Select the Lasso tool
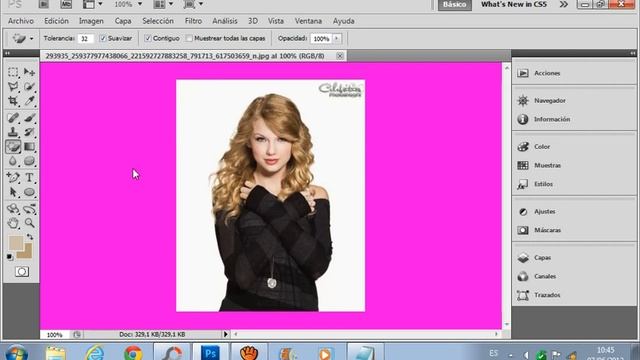This screenshot has width=640, height=360. pos(13,87)
